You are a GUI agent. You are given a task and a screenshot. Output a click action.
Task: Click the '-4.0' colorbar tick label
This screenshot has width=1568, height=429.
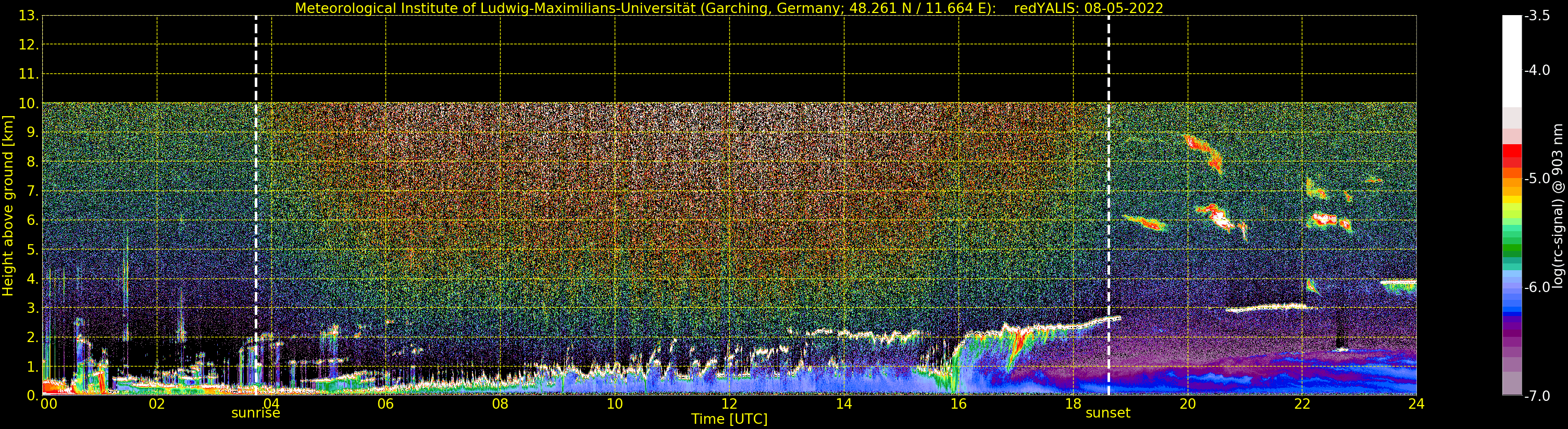click(x=1538, y=70)
